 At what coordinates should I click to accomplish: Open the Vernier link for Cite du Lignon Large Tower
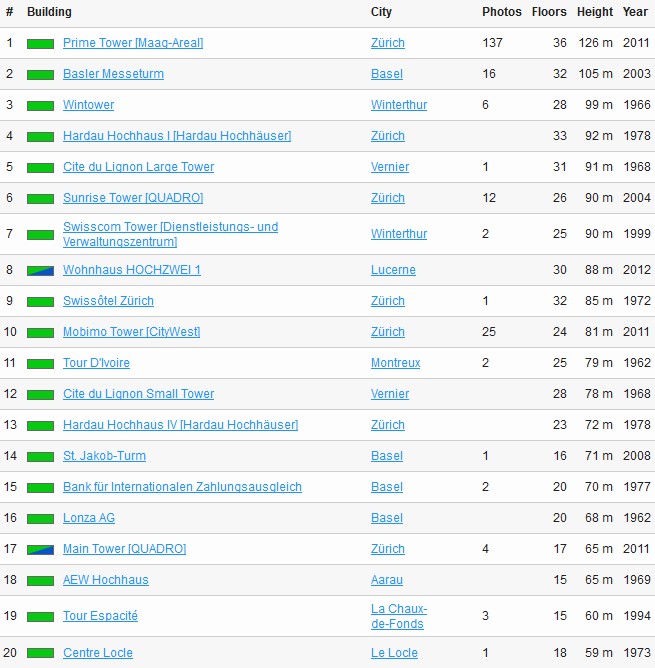point(390,167)
